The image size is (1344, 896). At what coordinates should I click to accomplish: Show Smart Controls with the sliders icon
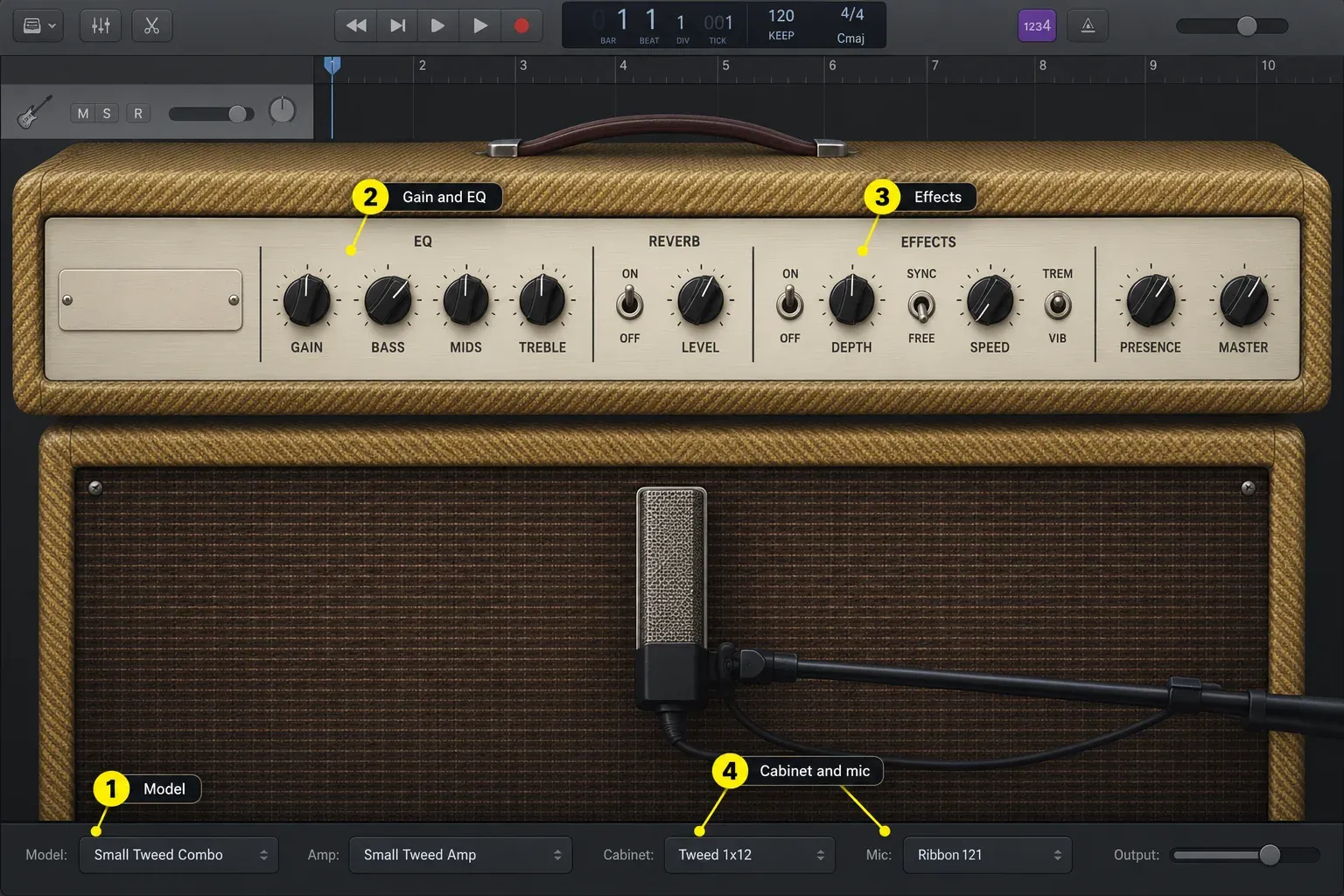pyautogui.click(x=101, y=25)
